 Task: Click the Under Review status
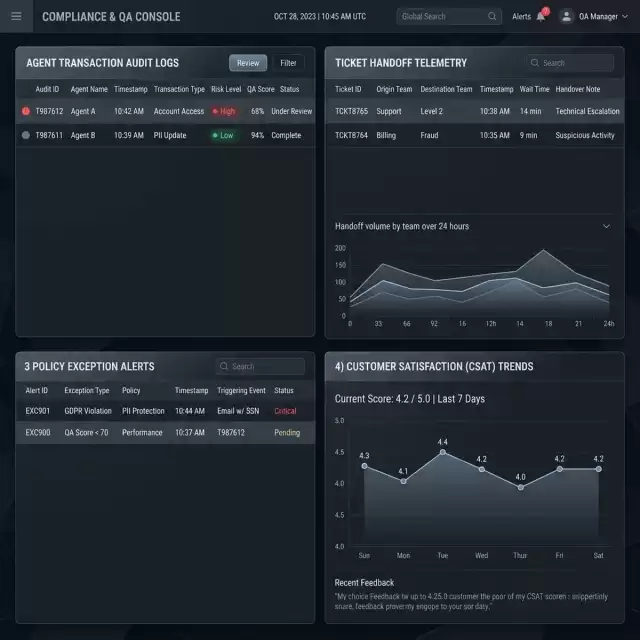pyautogui.click(x=291, y=111)
